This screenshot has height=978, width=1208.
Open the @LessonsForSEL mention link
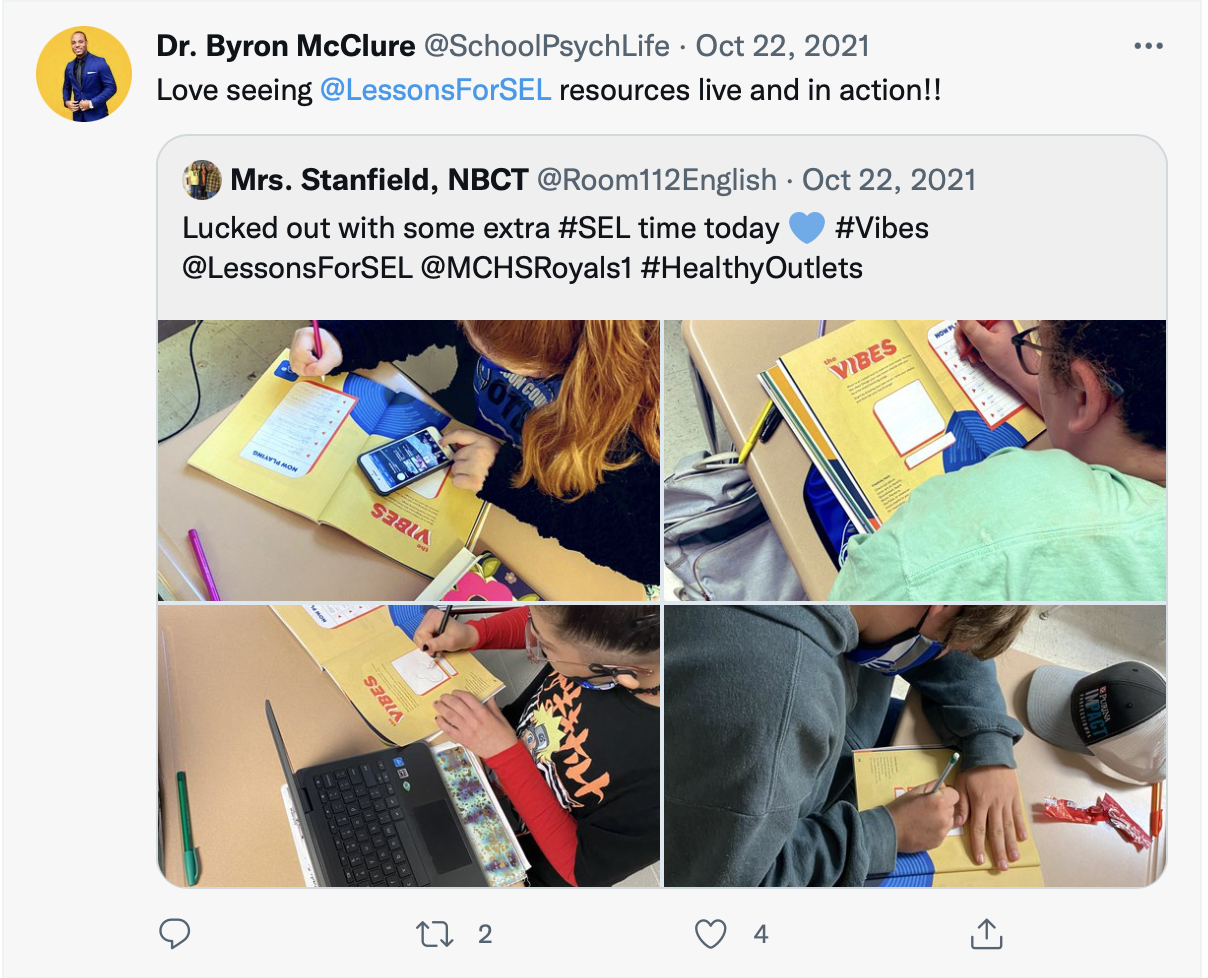(436, 90)
